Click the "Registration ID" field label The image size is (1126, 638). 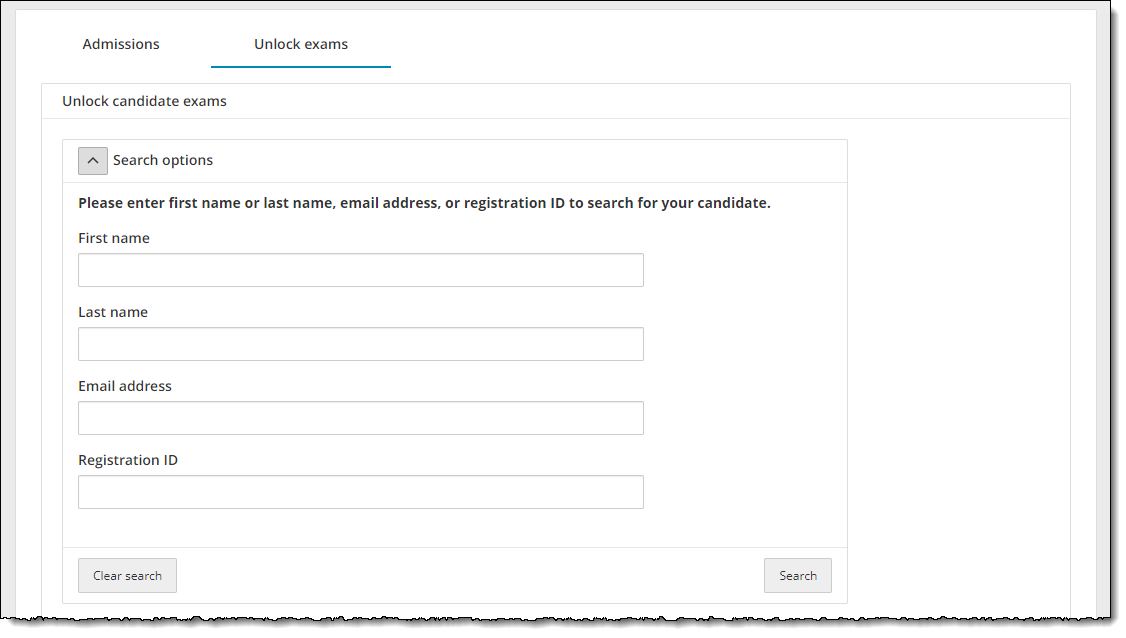point(128,460)
